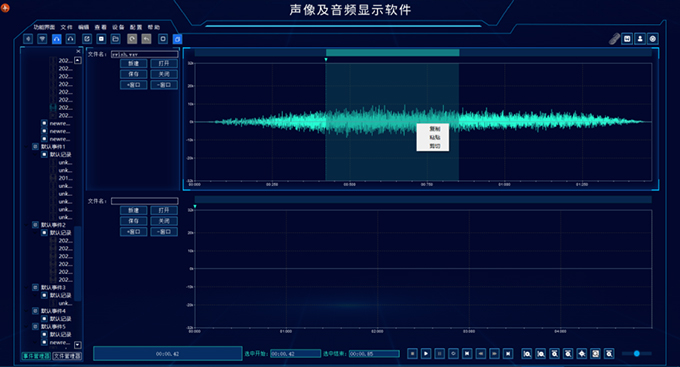Click the gray undo arrow icon
The image size is (680, 367).
pos(147,39)
